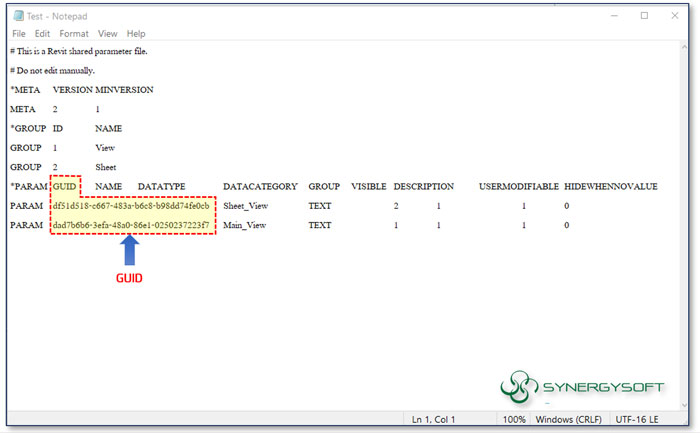
Task: Click the 'This is a Revit shared parameter file' line
Action: pos(79,51)
